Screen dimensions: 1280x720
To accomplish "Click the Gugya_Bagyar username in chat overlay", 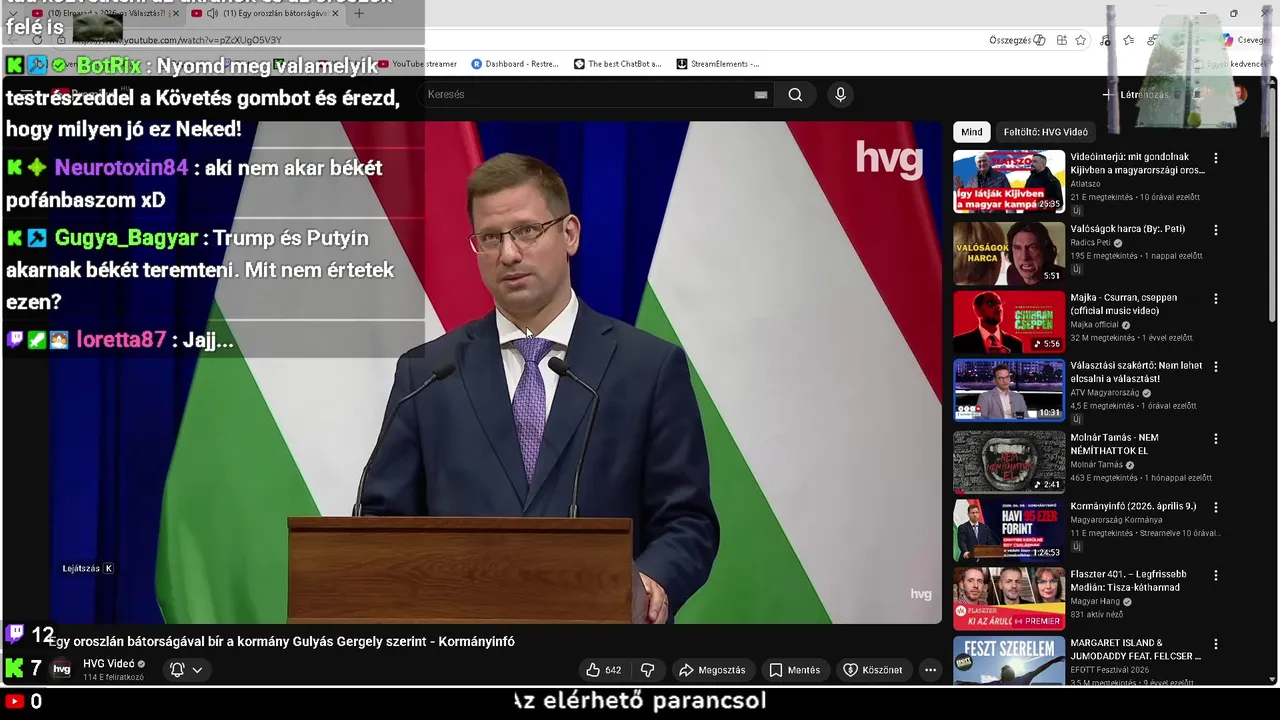I will point(126,238).
